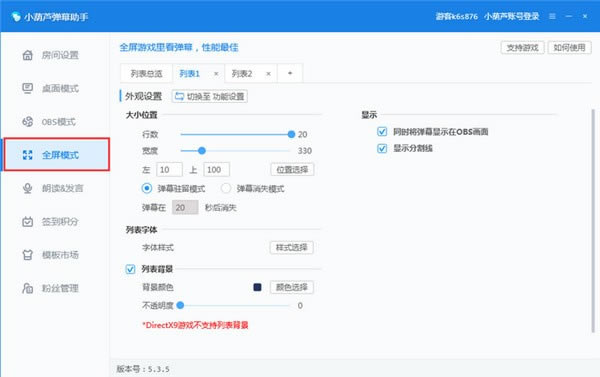Select the 桌面模式 monitor icon
Image resolution: width=600 pixels, height=377 pixels.
click(x=27, y=88)
